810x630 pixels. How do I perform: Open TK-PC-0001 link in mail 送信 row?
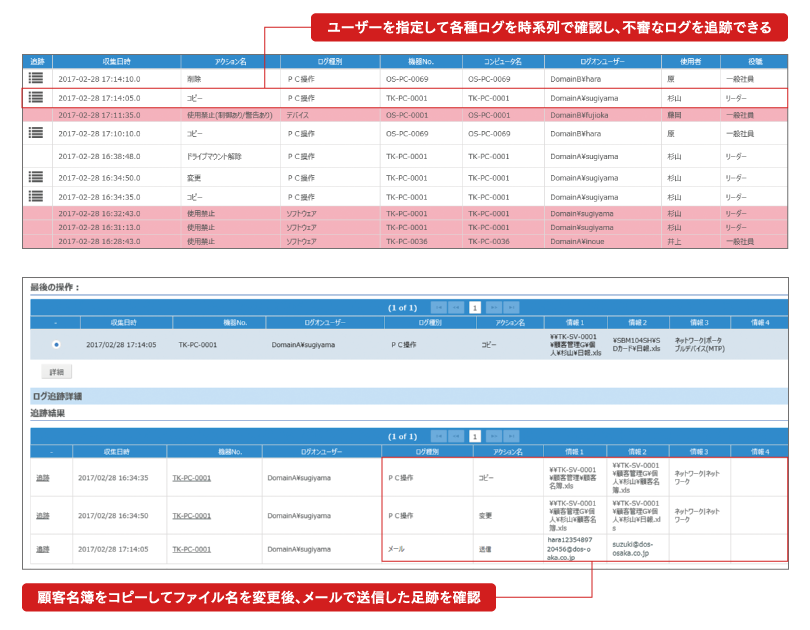coord(192,549)
